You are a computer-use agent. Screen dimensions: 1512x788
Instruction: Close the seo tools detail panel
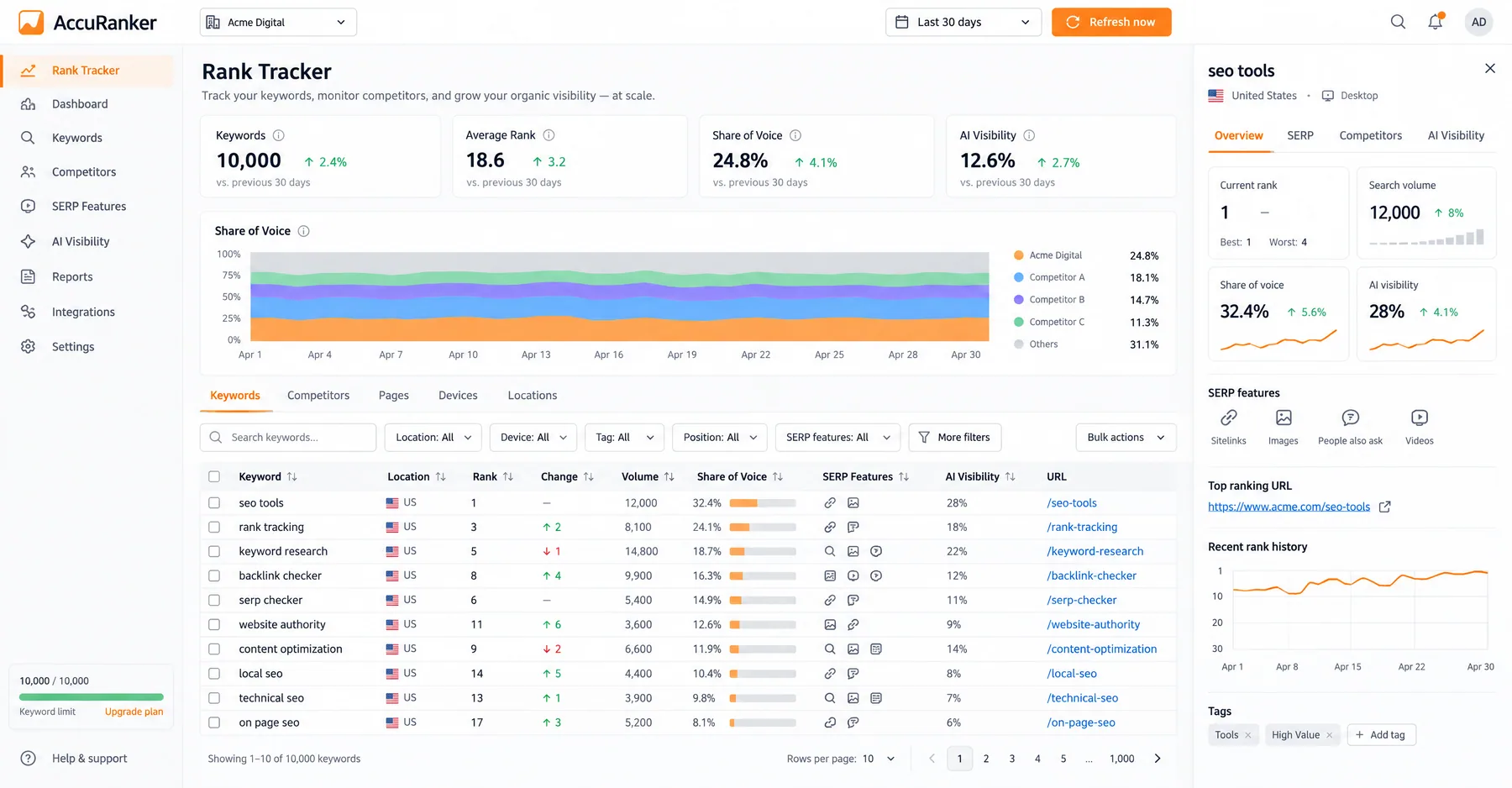1490,69
